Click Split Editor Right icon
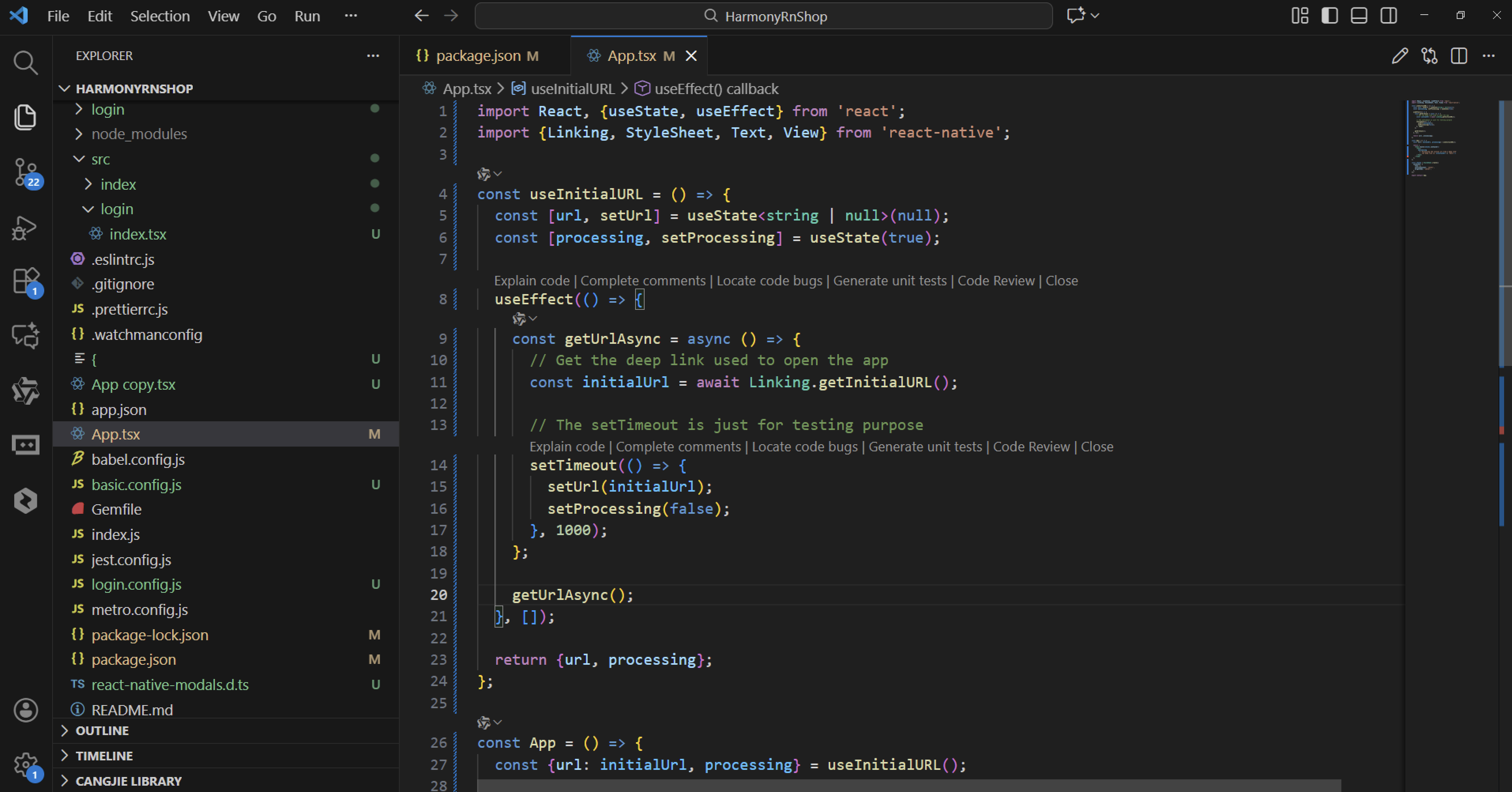Screen dimensions: 1512x792 [1459, 56]
